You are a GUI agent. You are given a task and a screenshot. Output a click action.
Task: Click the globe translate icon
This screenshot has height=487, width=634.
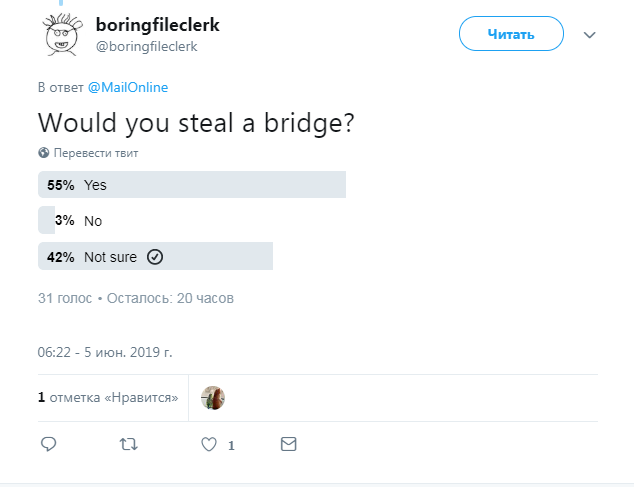click(x=44, y=153)
